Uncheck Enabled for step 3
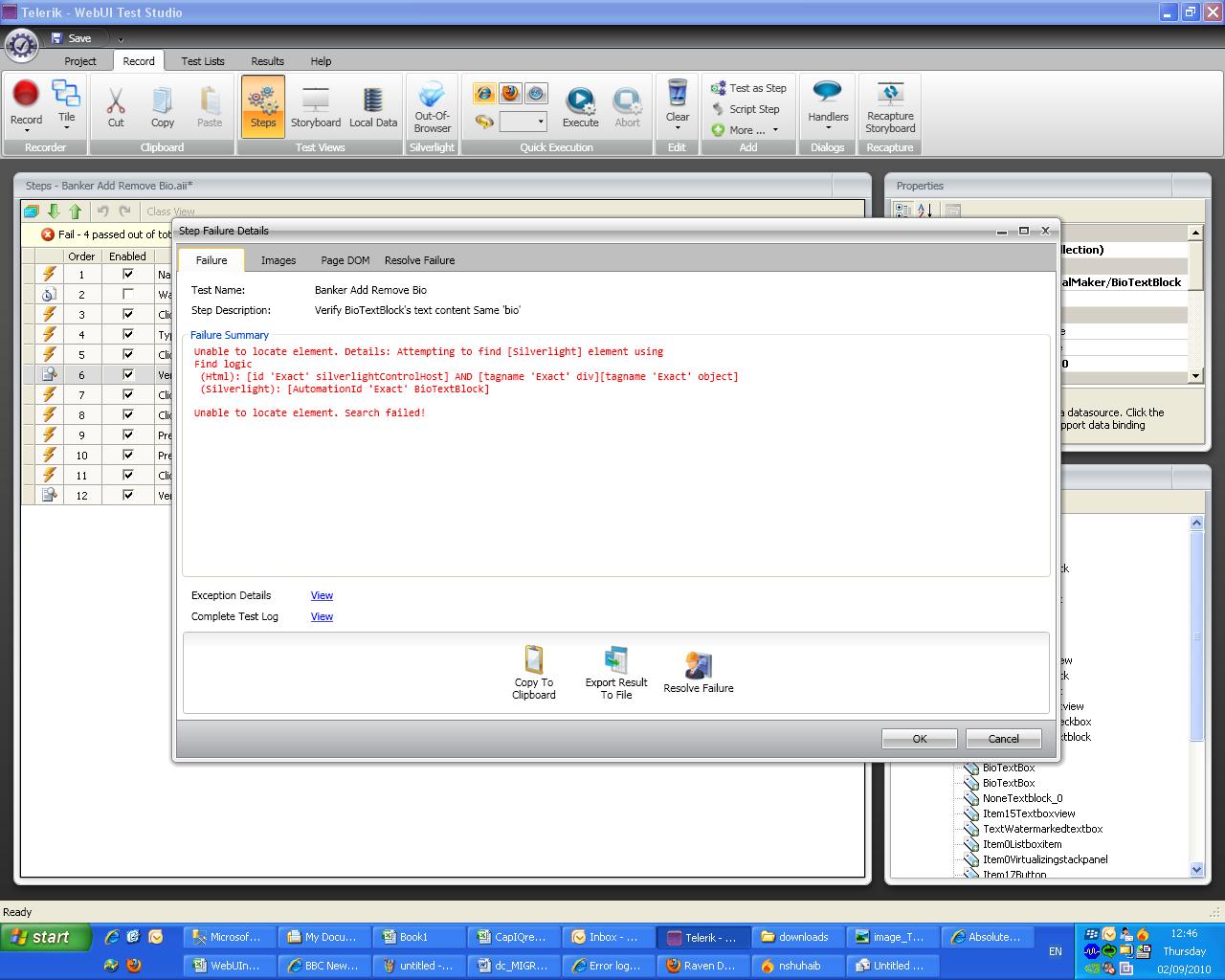This screenshot has width=1225, height=980. pos(128,315)
